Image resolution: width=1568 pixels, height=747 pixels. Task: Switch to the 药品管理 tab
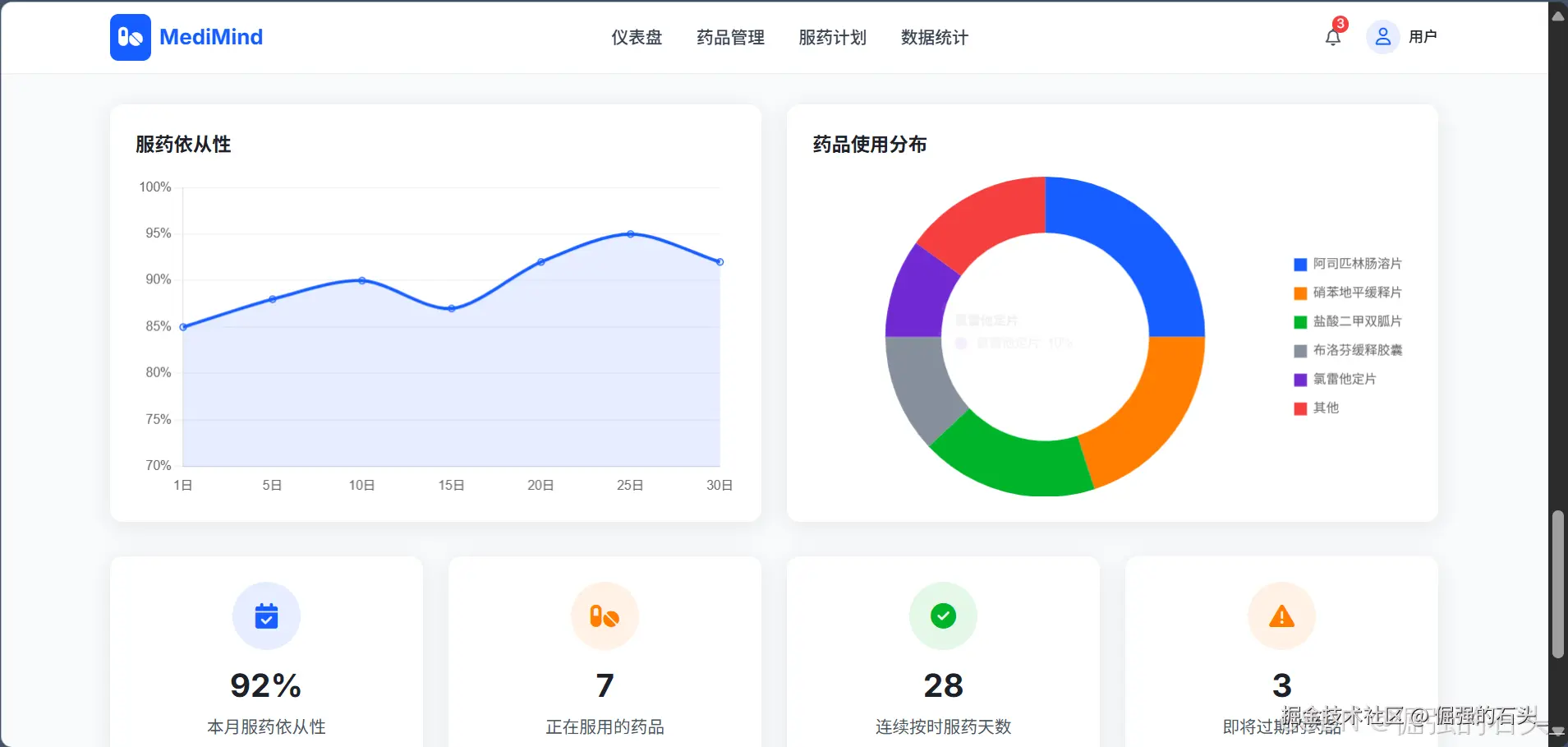[x=729, y=37]
